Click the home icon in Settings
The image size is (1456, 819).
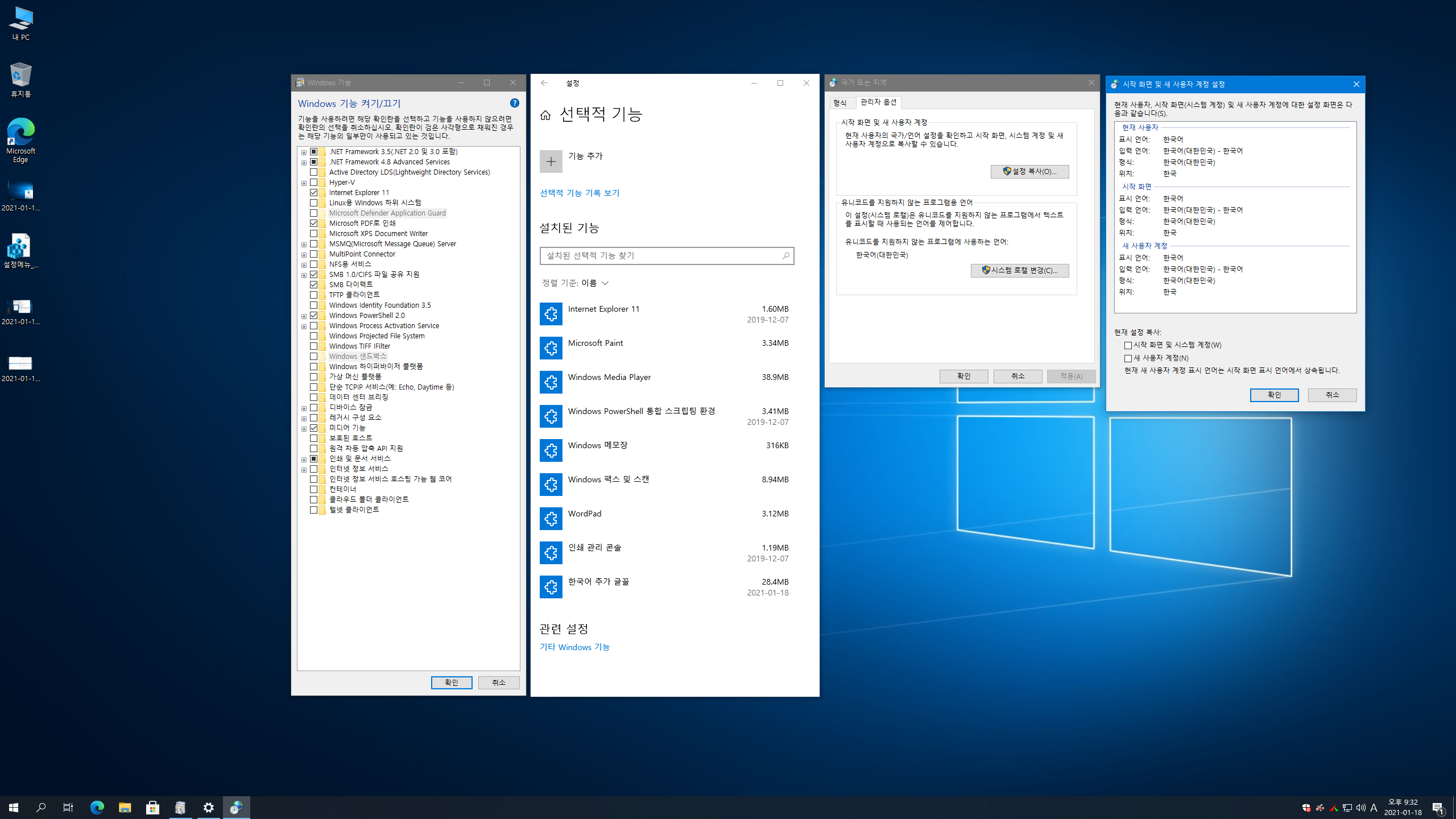pyautogui.click(x=545, y=115)
